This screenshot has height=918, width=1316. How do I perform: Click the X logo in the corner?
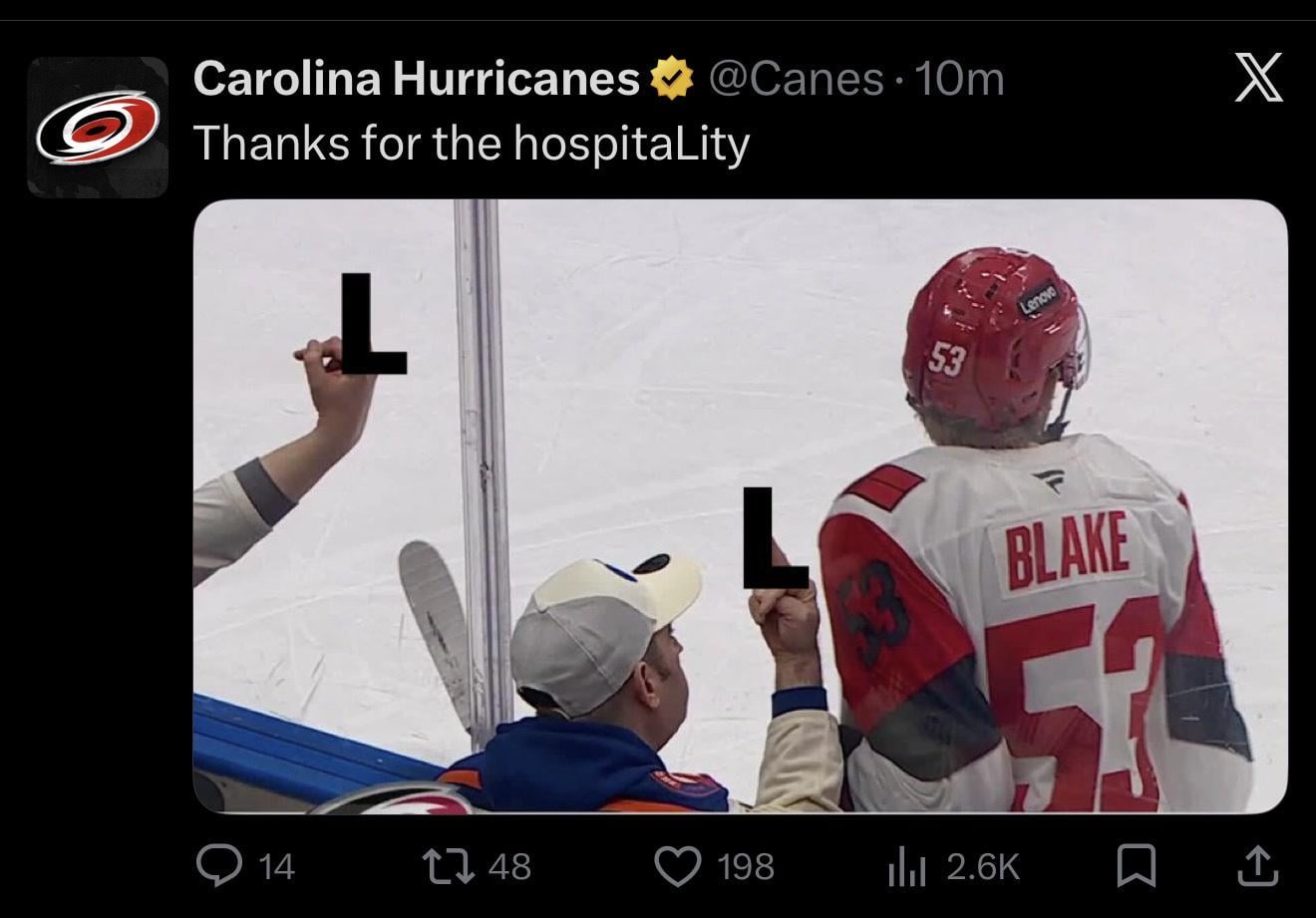[1258, 79]
